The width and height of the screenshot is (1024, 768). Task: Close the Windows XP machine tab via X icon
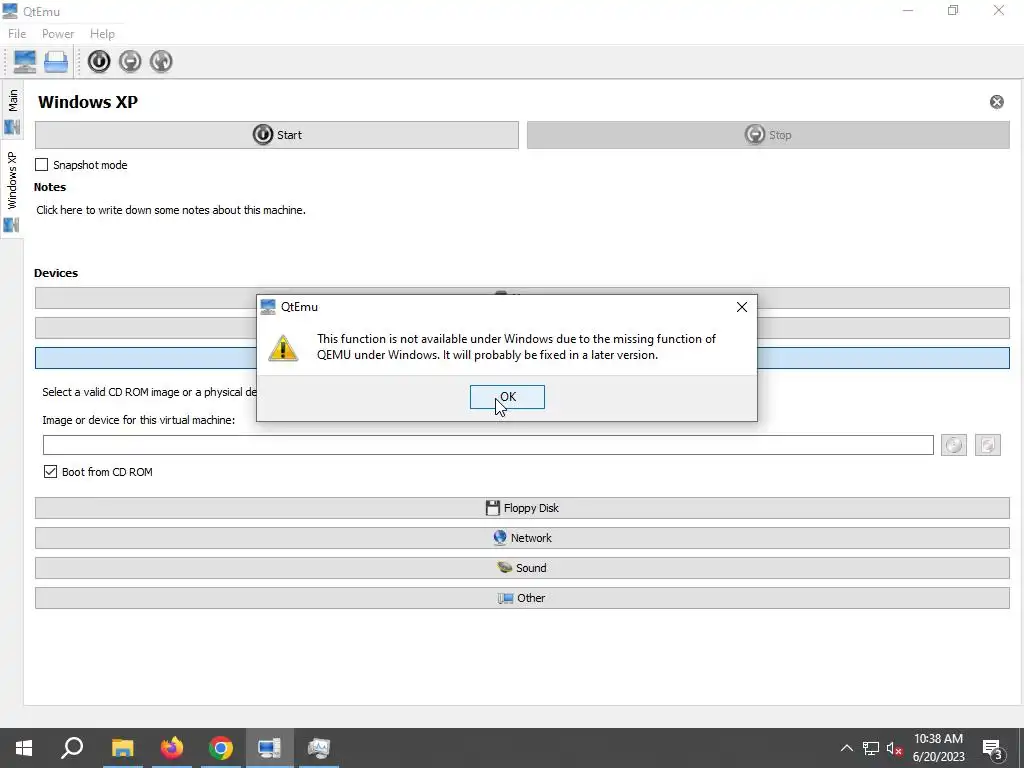(x=997, y=102)
